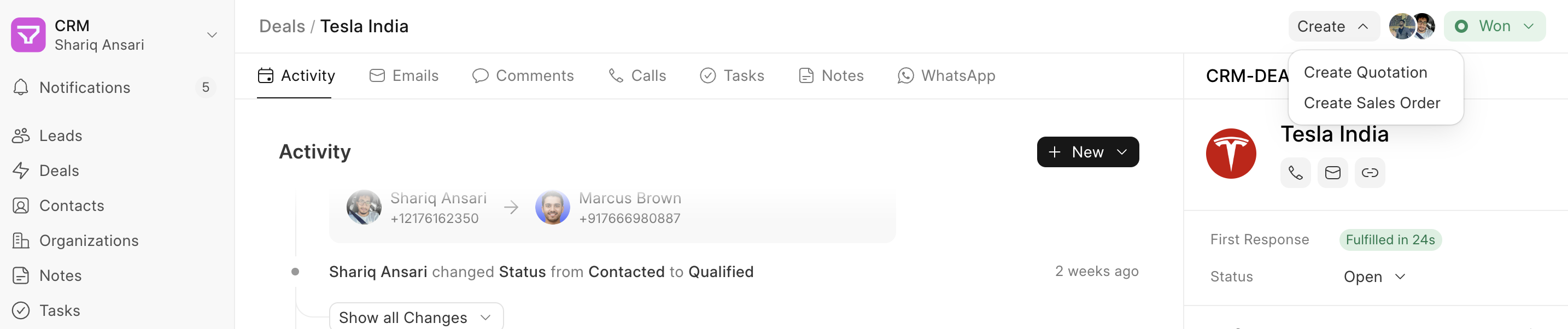Click the Tesla logo avatar

pyautogui.click(x=1231, y=153)
